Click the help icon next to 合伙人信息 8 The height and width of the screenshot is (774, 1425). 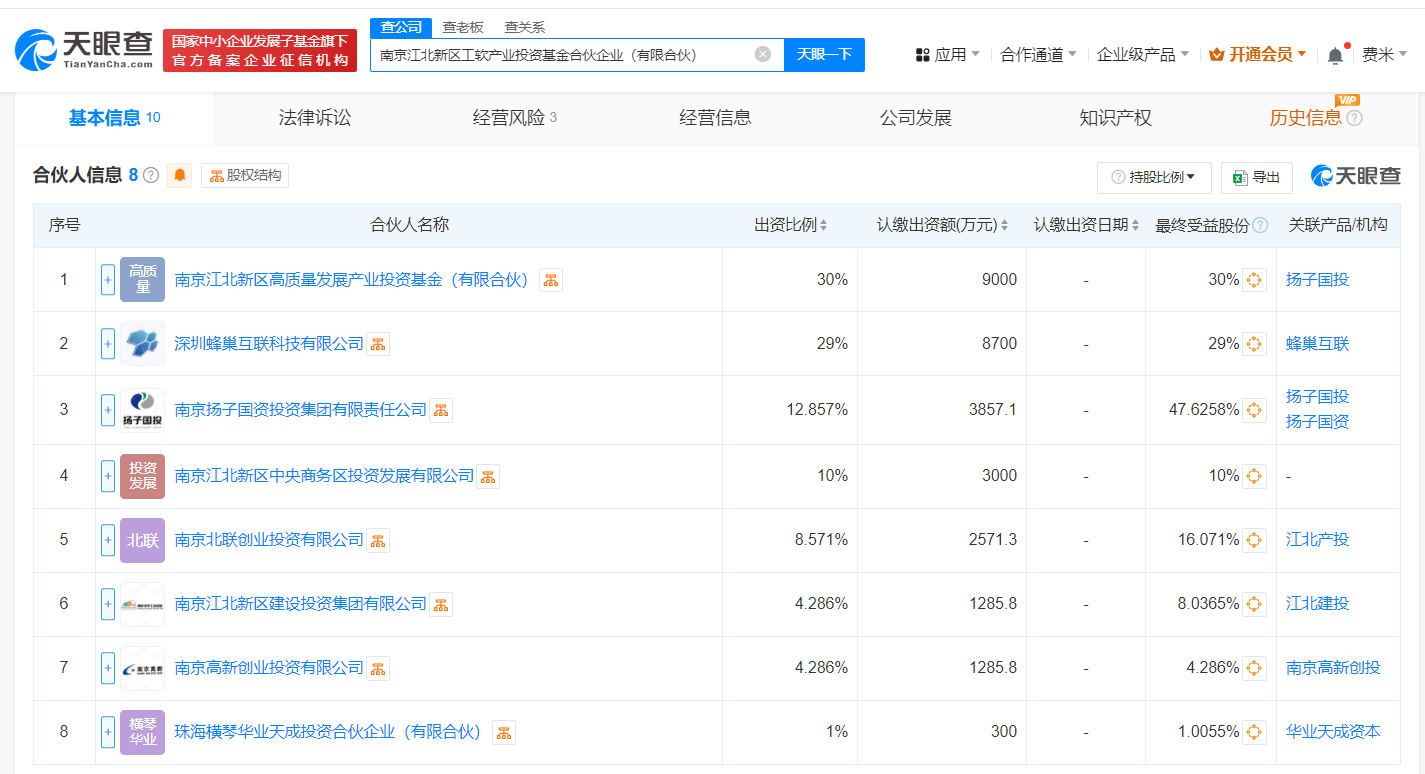coord(151,175)
